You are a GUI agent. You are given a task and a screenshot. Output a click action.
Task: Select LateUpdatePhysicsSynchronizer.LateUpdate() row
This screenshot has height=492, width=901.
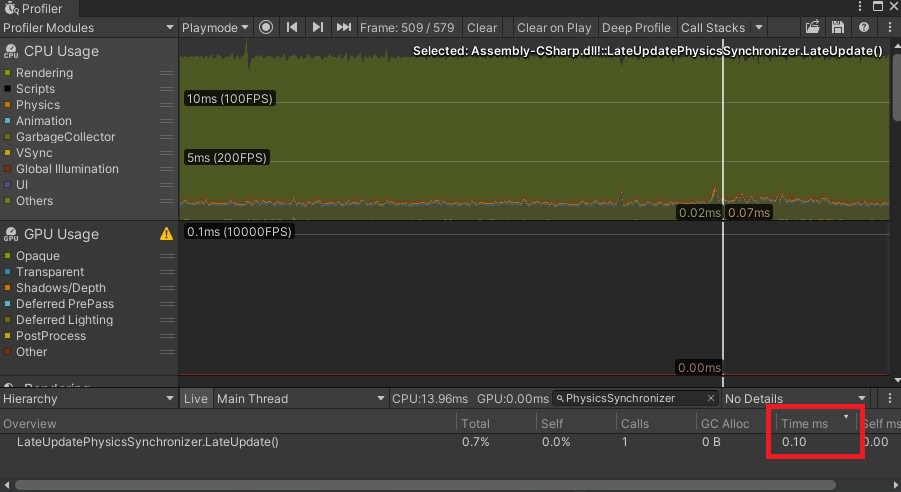(x=450, y=442)
